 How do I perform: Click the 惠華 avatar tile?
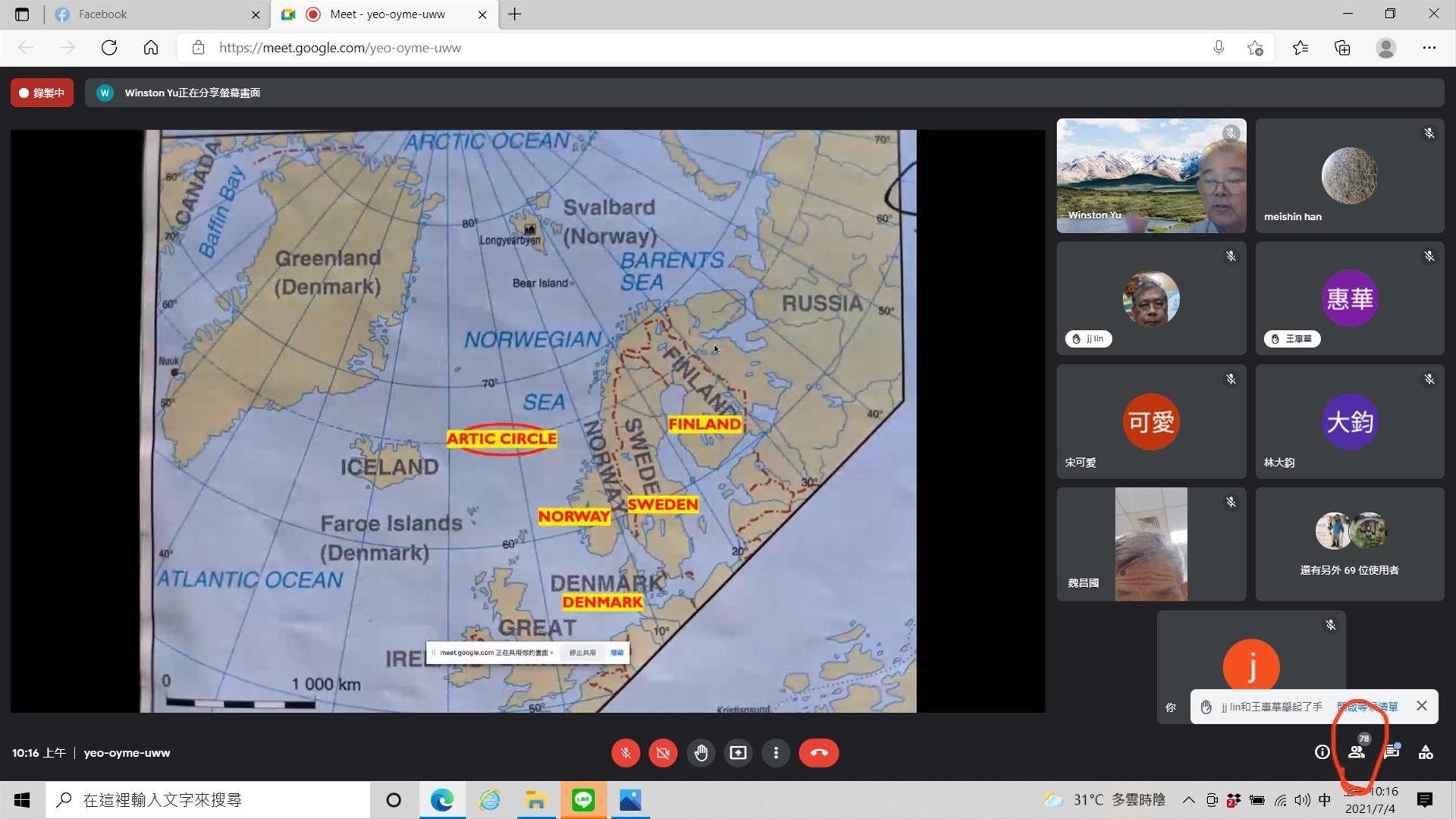coord(1350,299)
